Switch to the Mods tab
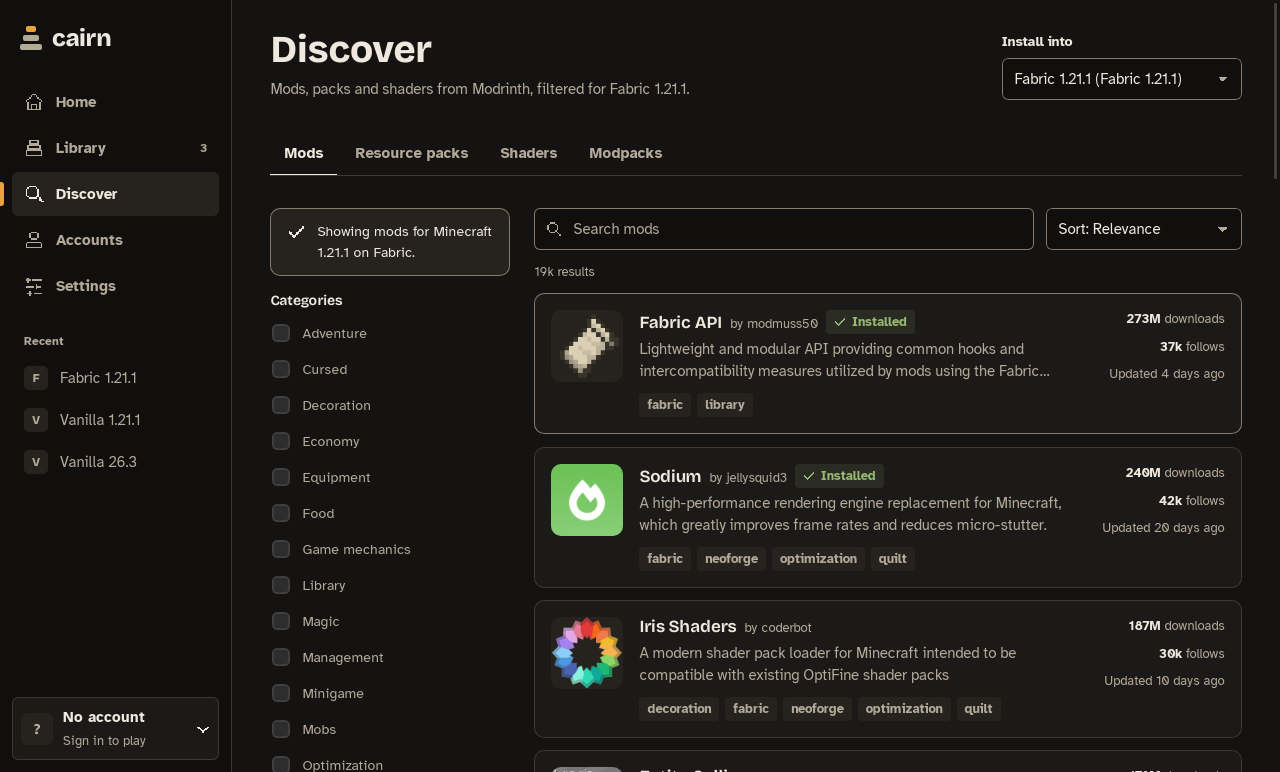 tap(303, 153)
